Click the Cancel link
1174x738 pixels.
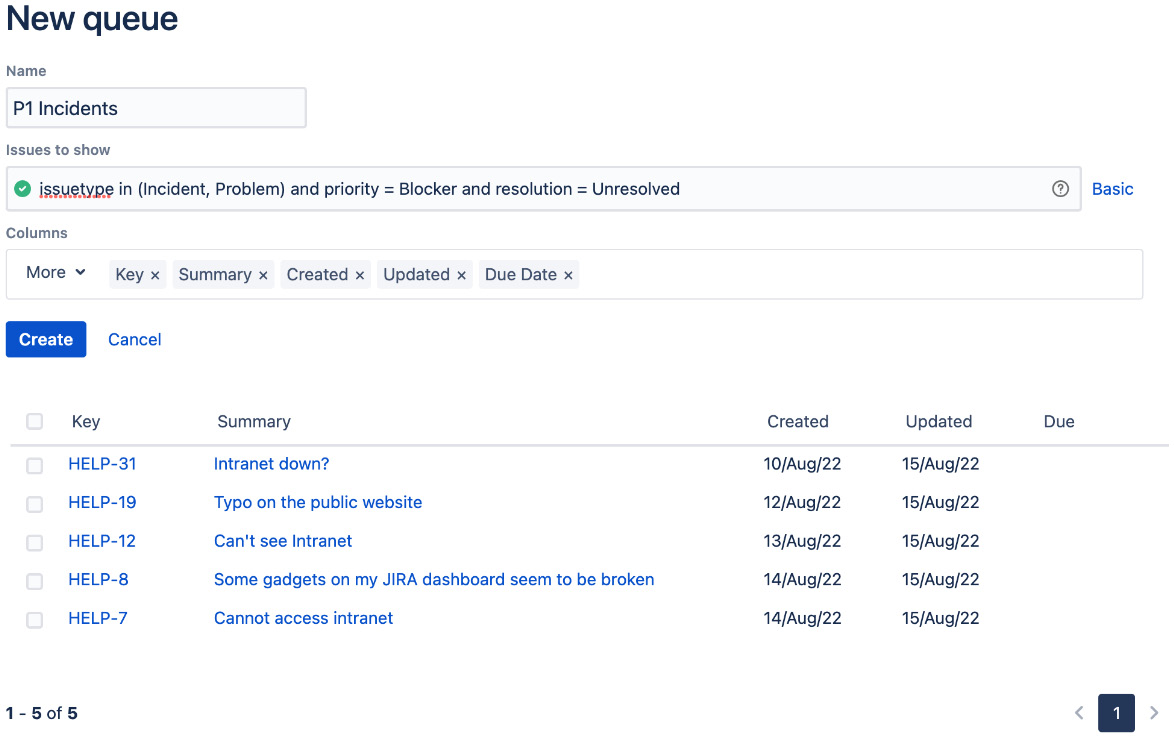click(134, 339)
